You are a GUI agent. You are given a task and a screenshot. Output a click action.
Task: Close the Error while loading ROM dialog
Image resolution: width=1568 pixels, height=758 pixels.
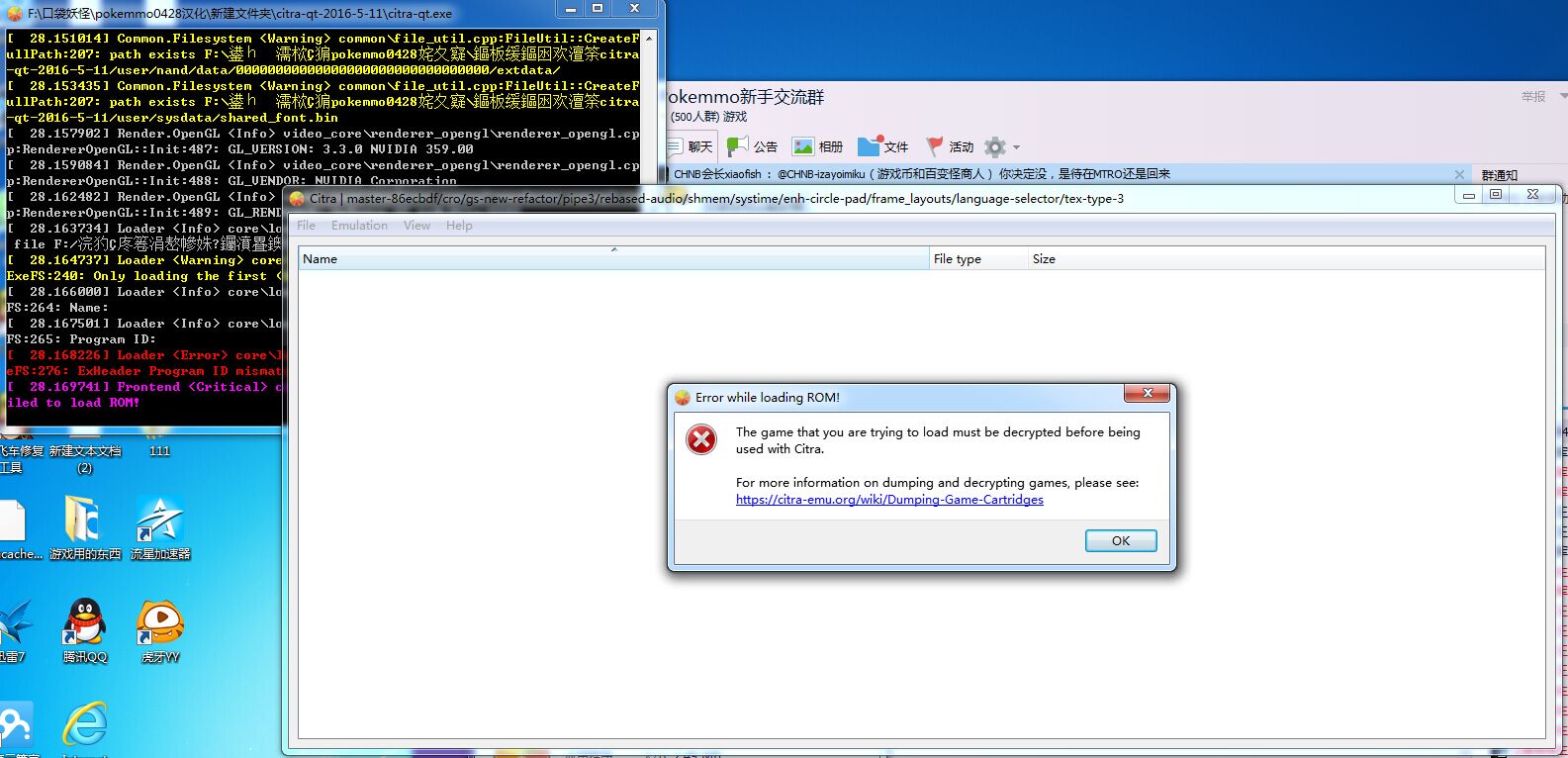1148,394
